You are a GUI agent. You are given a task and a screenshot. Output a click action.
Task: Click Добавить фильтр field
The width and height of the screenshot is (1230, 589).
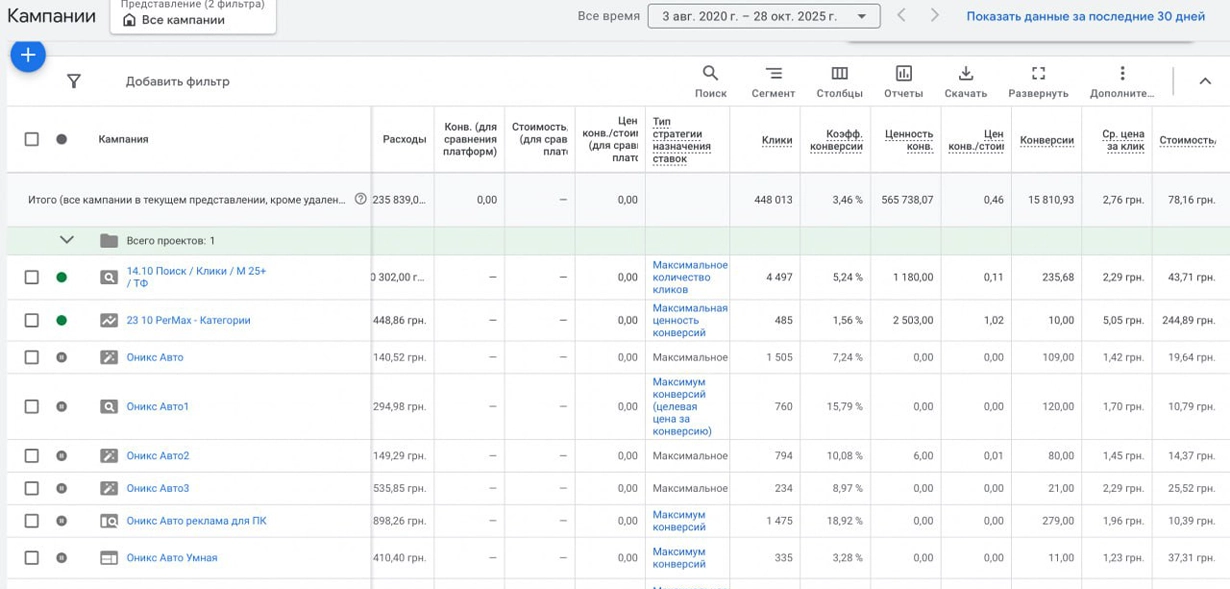point(177,82)
